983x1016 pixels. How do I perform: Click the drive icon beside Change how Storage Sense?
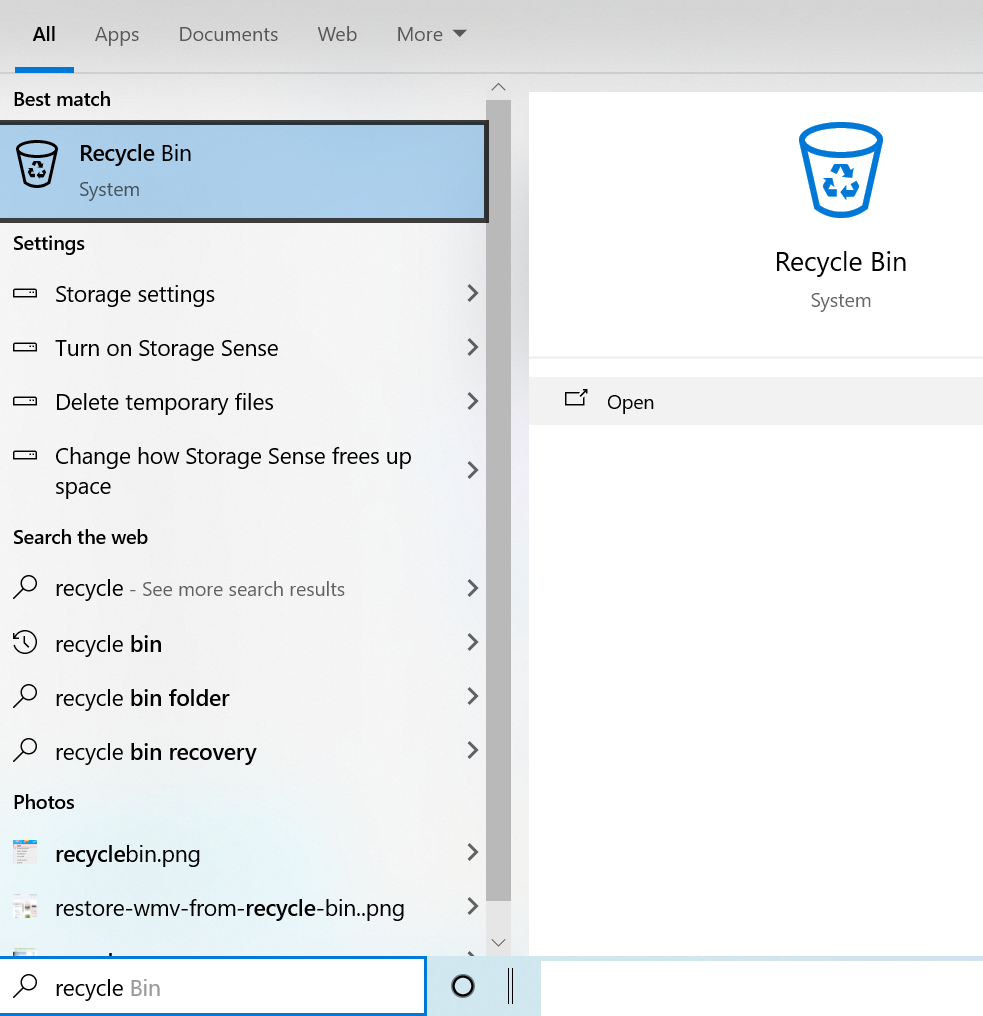pyautogui.click(x=25, y=455)
